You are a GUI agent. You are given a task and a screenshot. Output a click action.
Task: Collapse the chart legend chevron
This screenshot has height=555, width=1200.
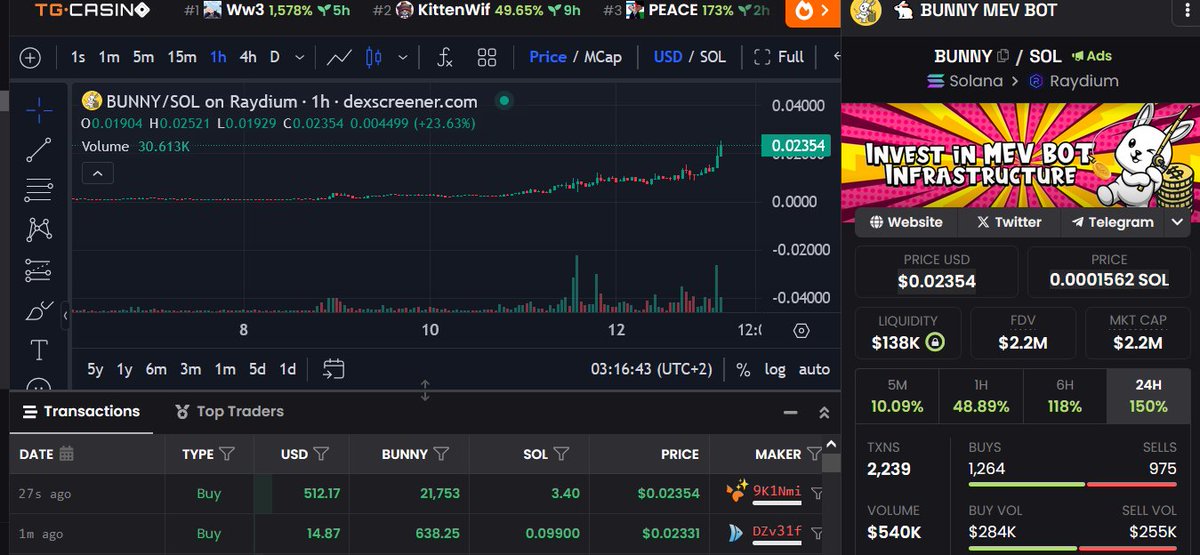coord(99,174)
